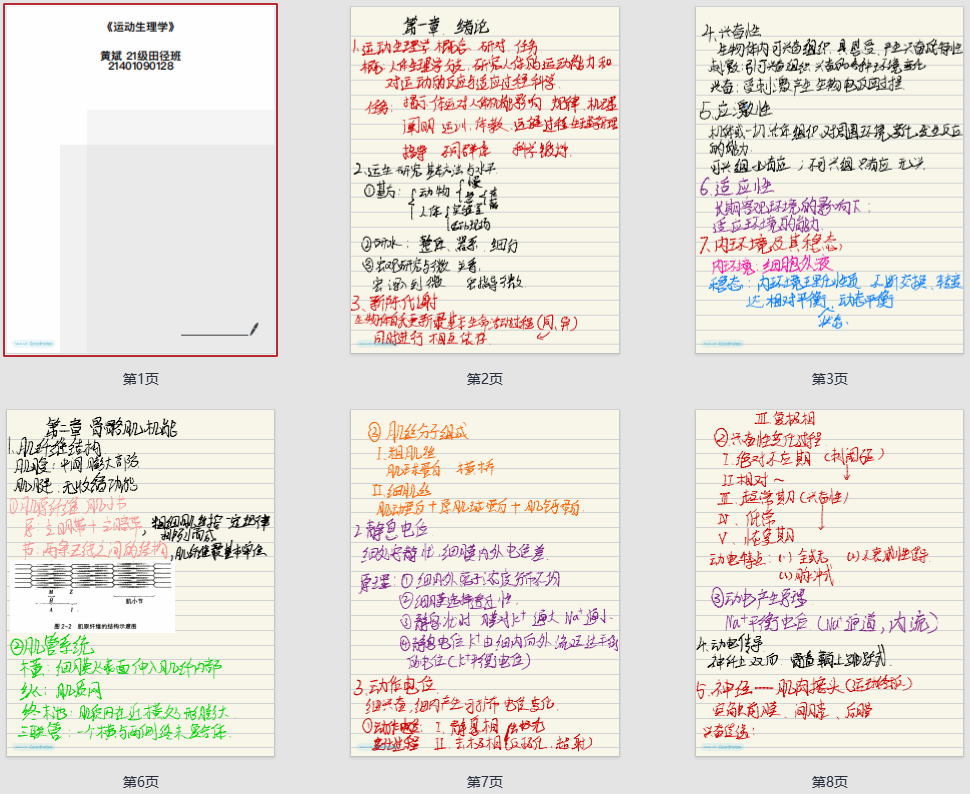Click the '第3页' page label

[x=829, y=379]
